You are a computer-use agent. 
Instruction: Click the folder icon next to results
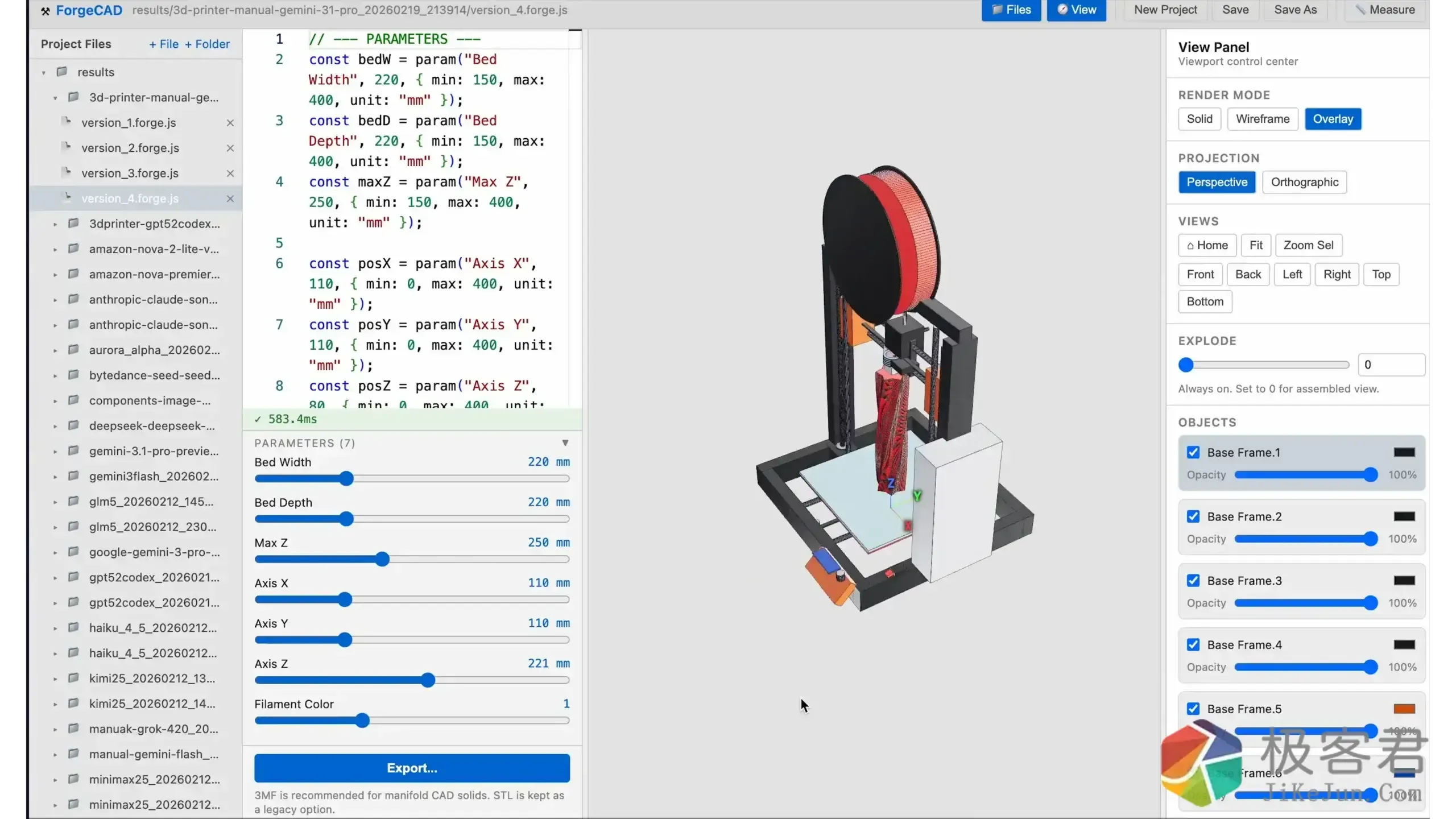(x=62, y=72)
